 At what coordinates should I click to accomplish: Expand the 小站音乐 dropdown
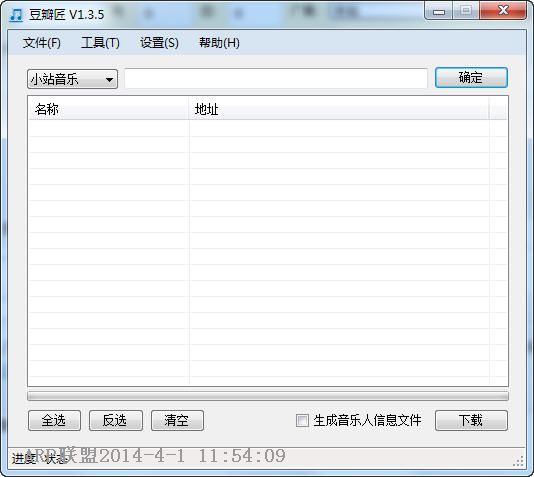(x=73, y=79)
